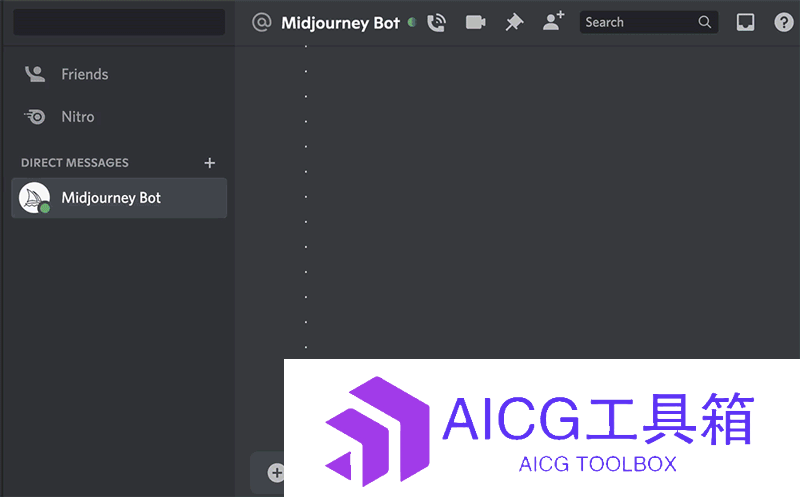This screenshot has width=800, height=497.
Task: Click the attachment plus button in message bar
Action: coord(276,473)
